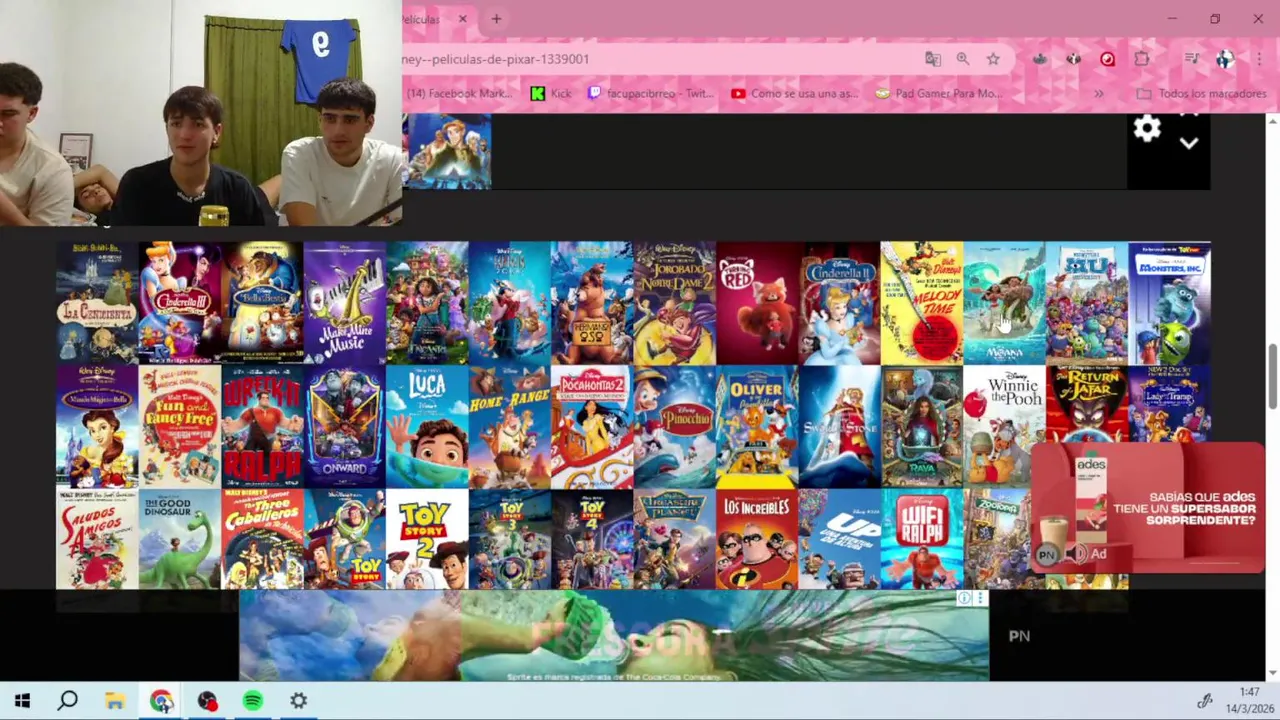Select the Toy Story 4 poster
Image resolution: width=1280 pixels, height=720 pixels.
point(592,539)
